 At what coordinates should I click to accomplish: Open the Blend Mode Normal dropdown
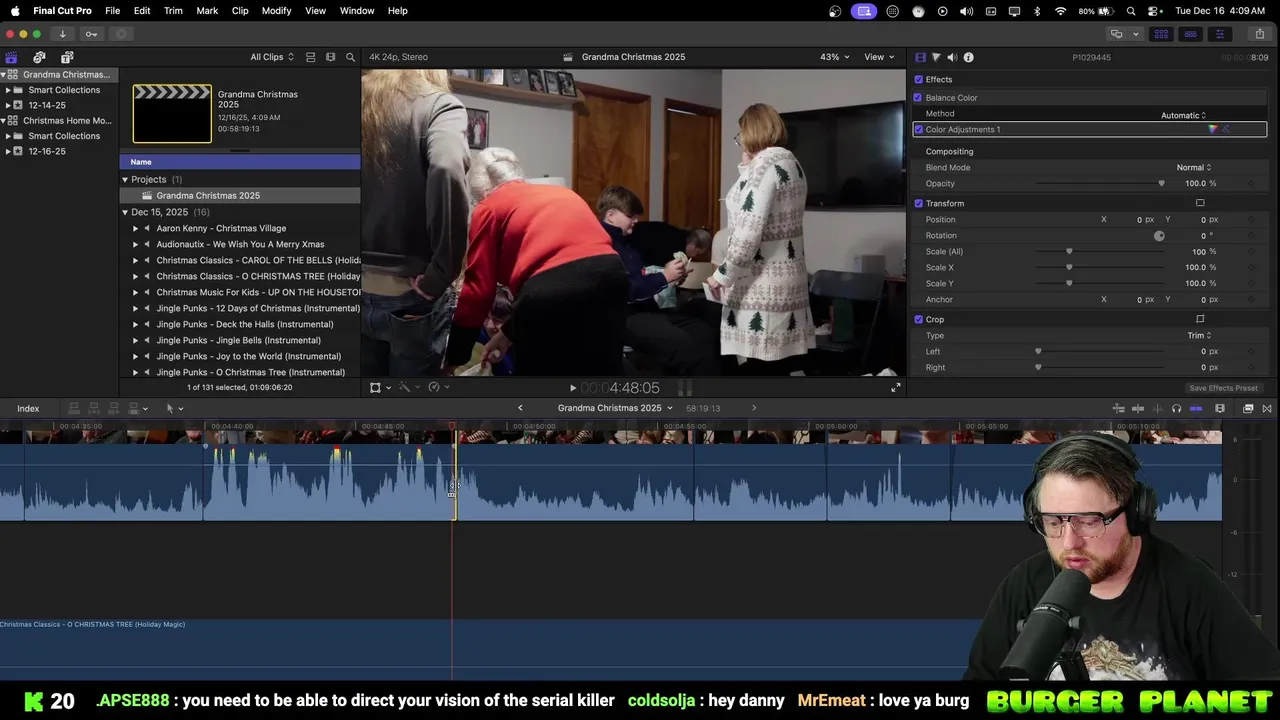tap(1194, 167)
